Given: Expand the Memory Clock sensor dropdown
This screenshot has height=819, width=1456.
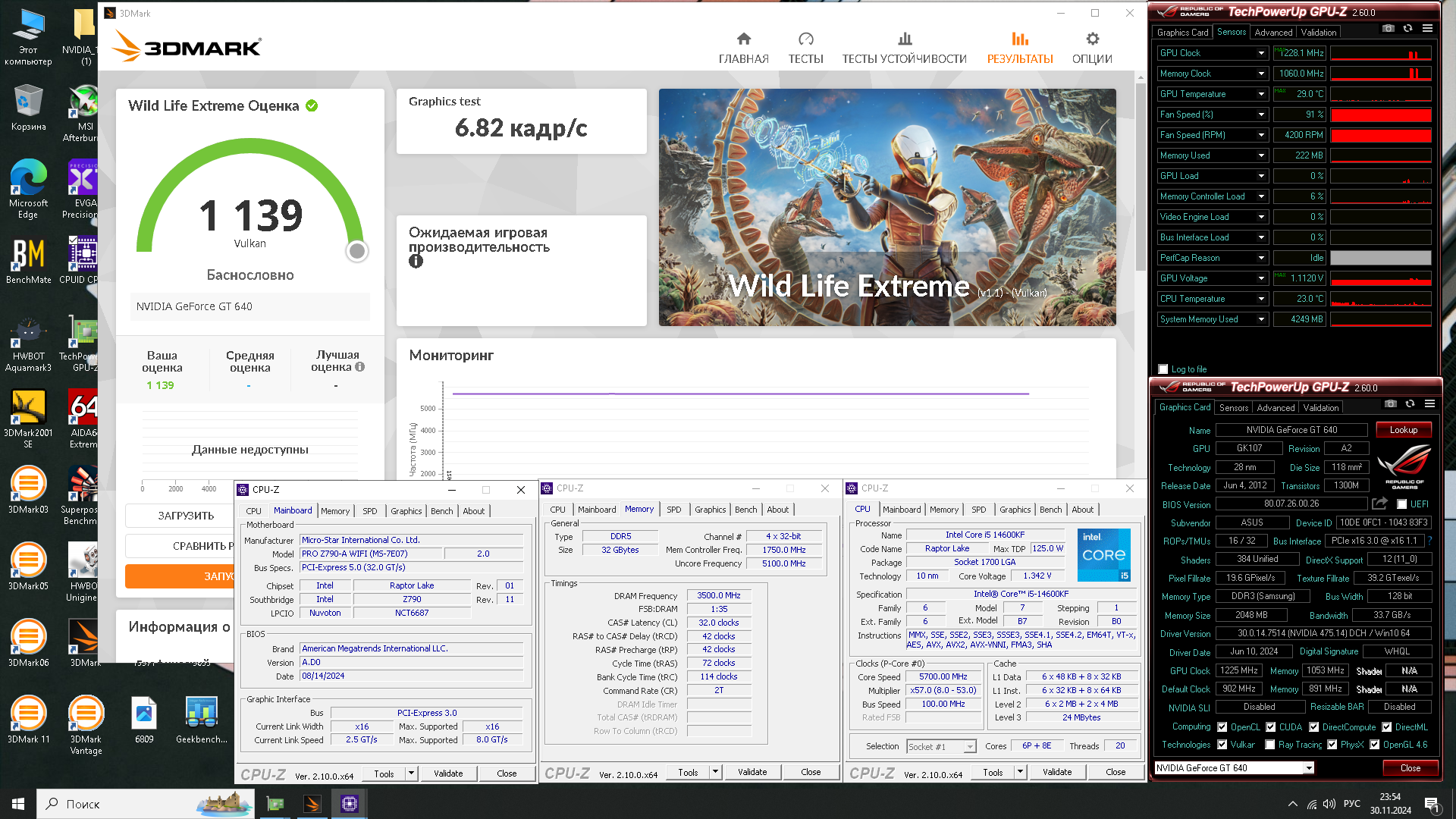Looking at the screenshot, I should [1261, 74].
